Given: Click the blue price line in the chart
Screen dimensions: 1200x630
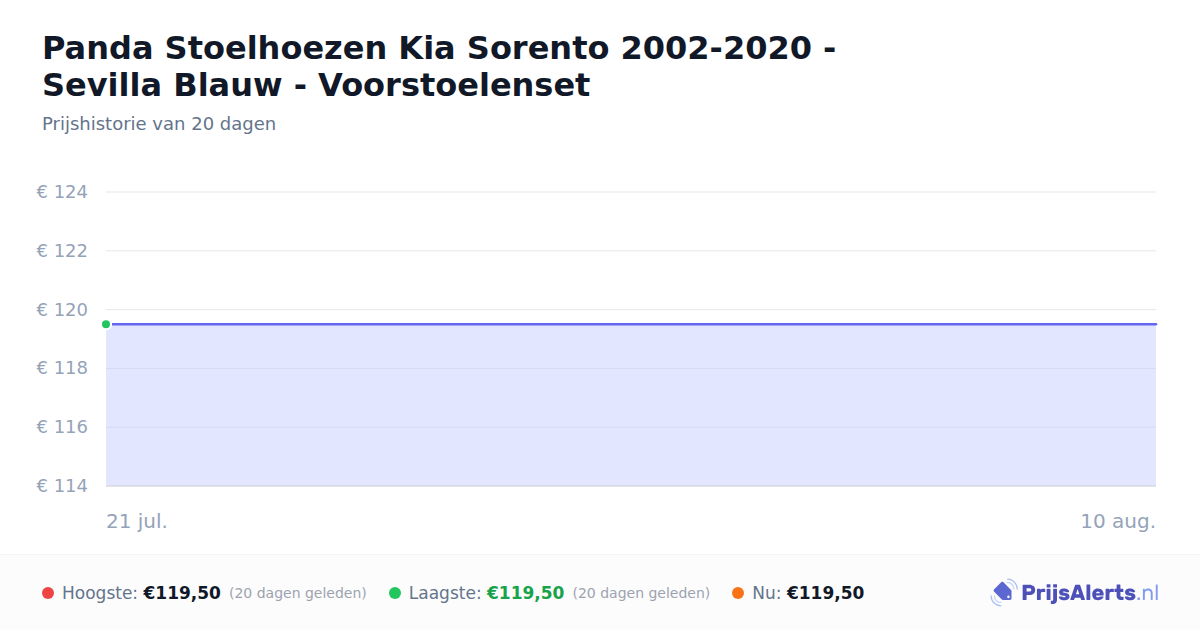Looking at the screenshot, I should (631, 324).
